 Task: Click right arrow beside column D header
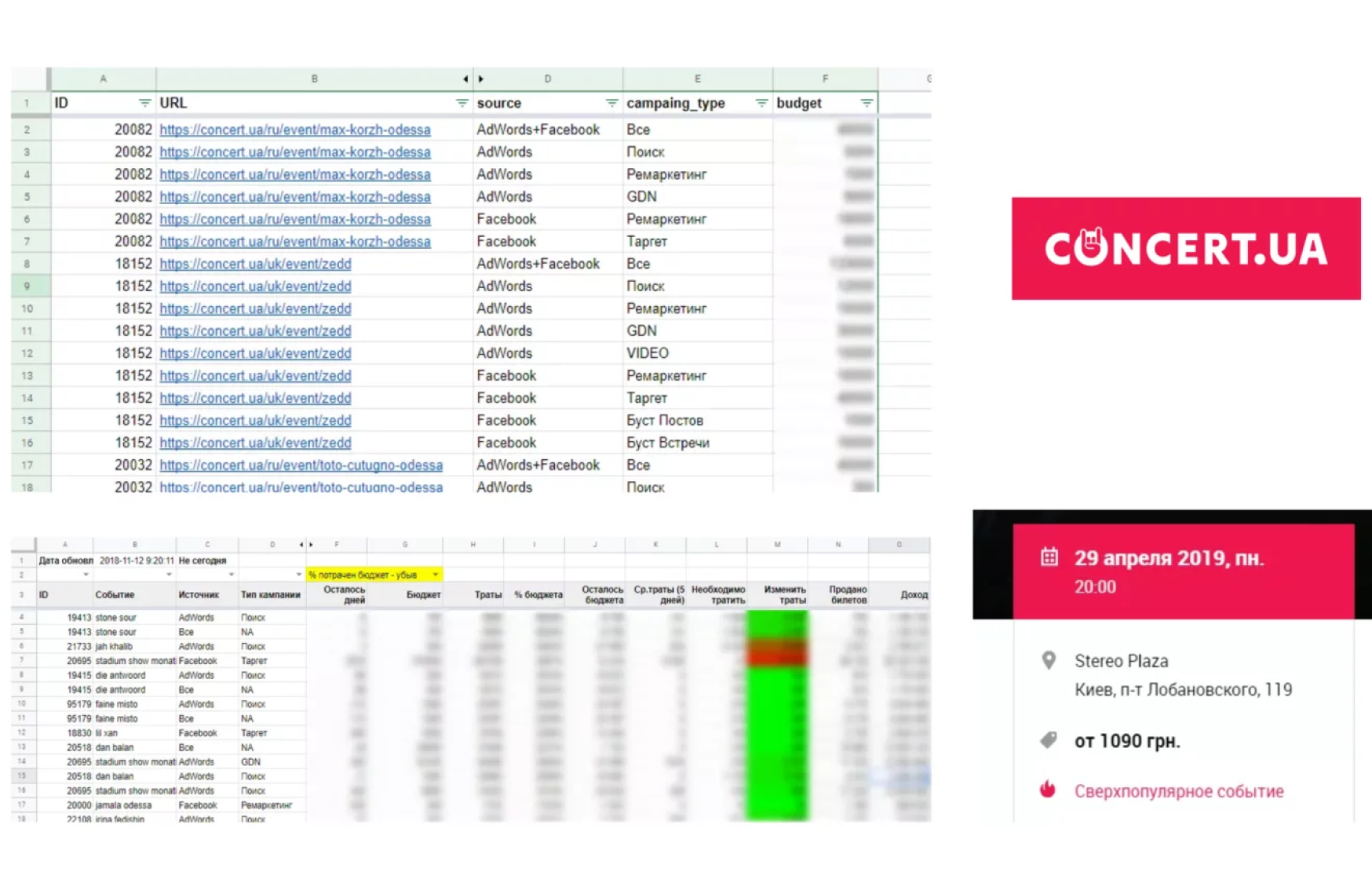[481, 78]
